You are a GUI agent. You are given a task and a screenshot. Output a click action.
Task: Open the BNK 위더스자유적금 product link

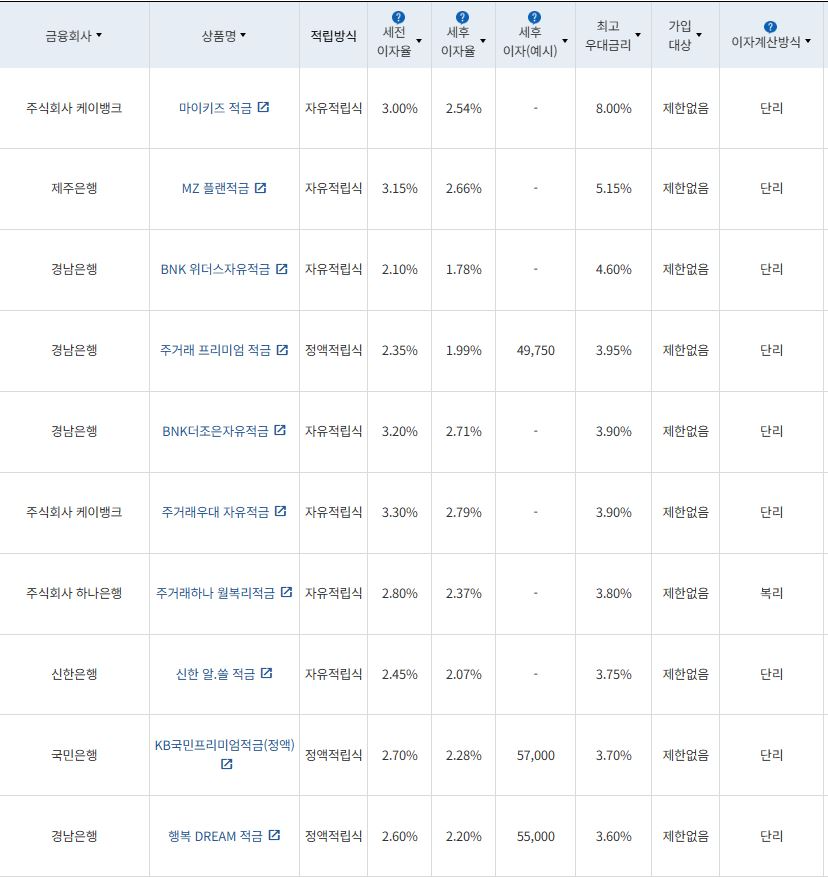(215, 270)
